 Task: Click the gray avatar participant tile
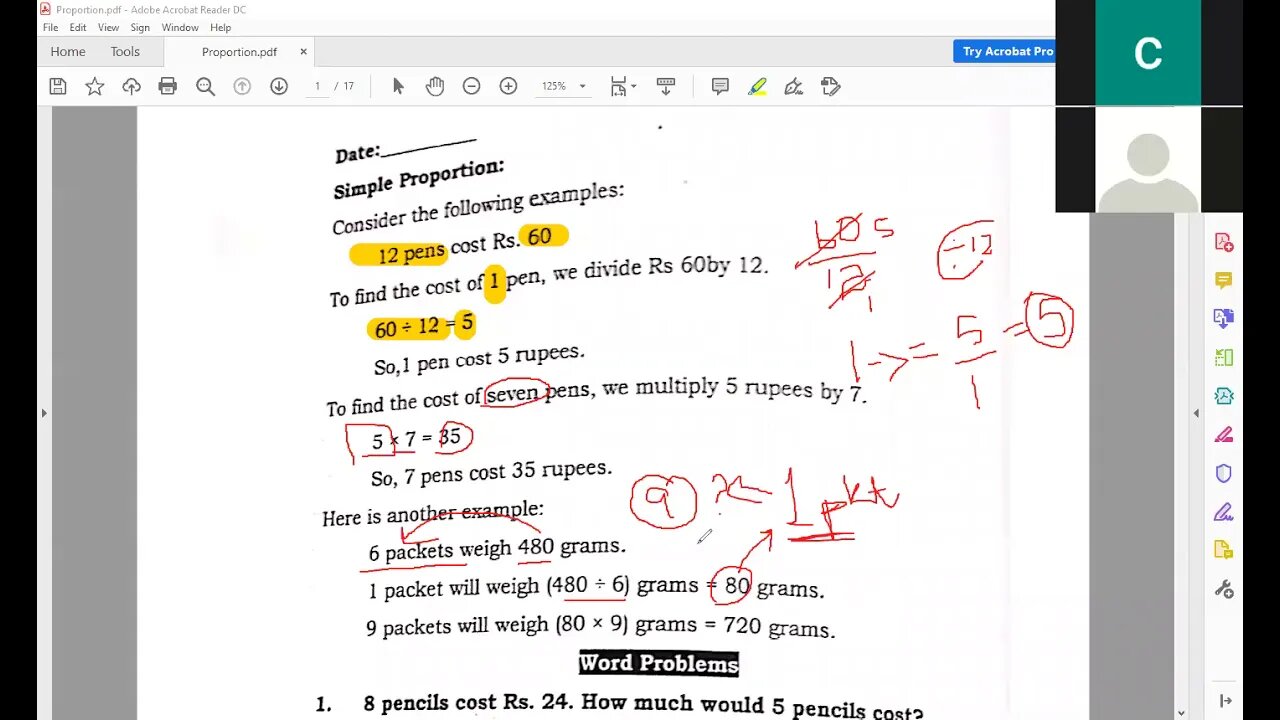[1148, 160]
